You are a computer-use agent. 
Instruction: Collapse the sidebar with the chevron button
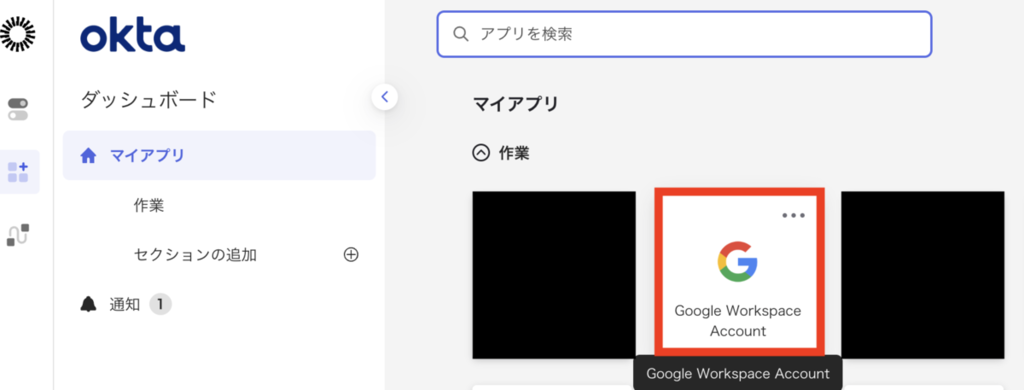385,97
